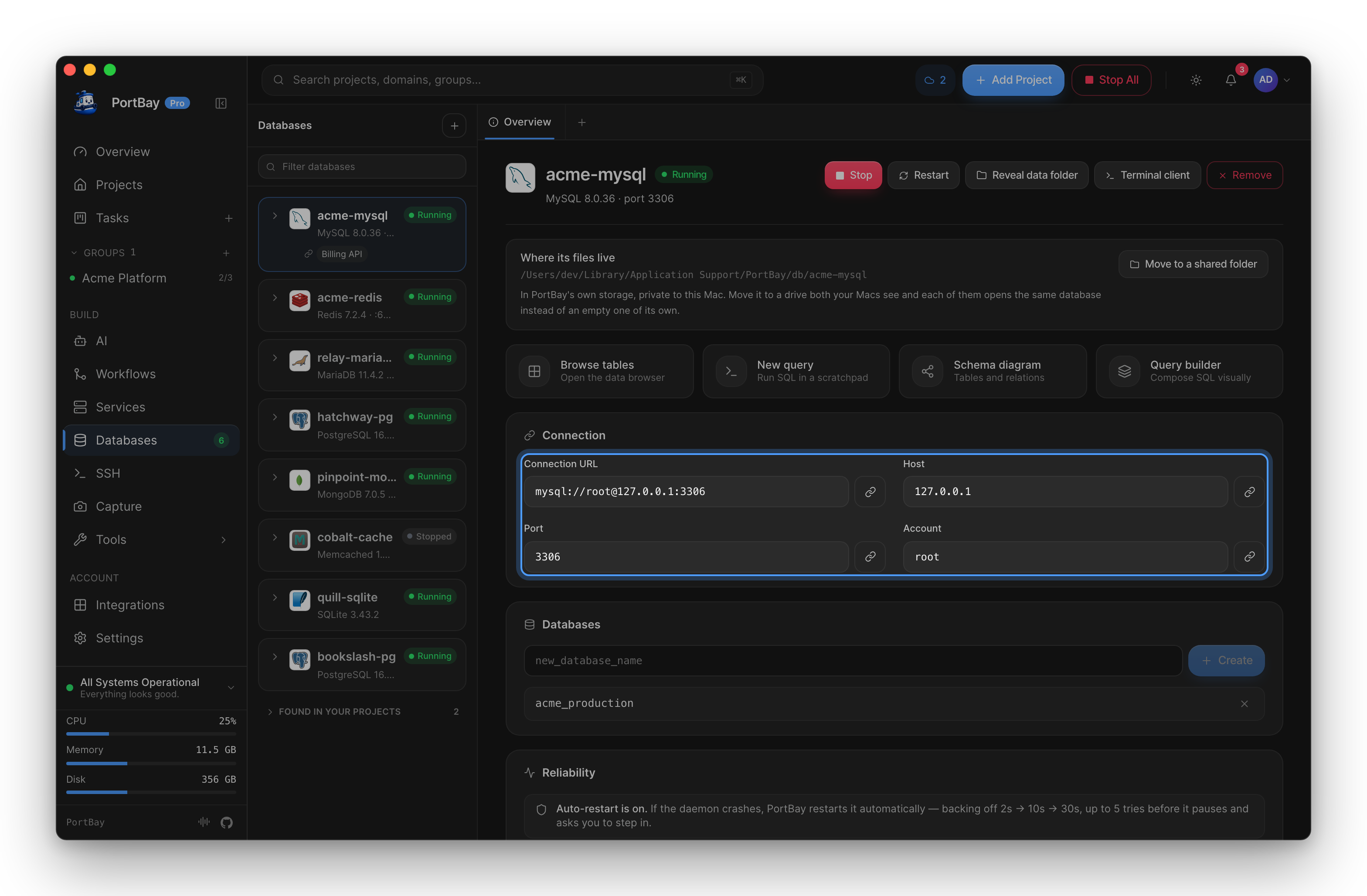
Task: Open Terminal client
Action: click(1147, 175)
